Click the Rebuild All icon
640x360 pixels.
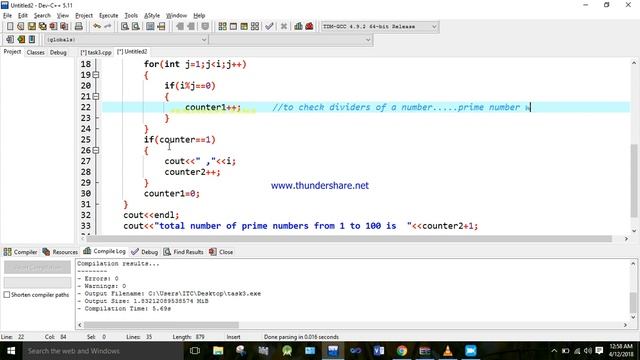tap(255, 27)
